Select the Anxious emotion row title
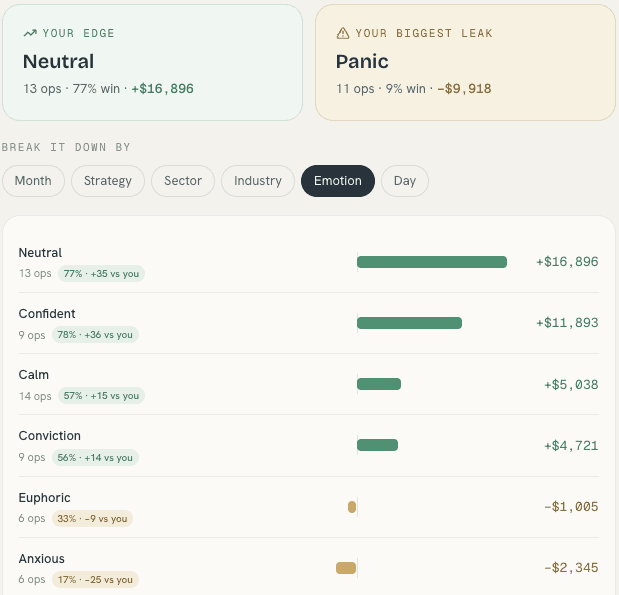The image size is (619, 595). click(x=41, y=559)
